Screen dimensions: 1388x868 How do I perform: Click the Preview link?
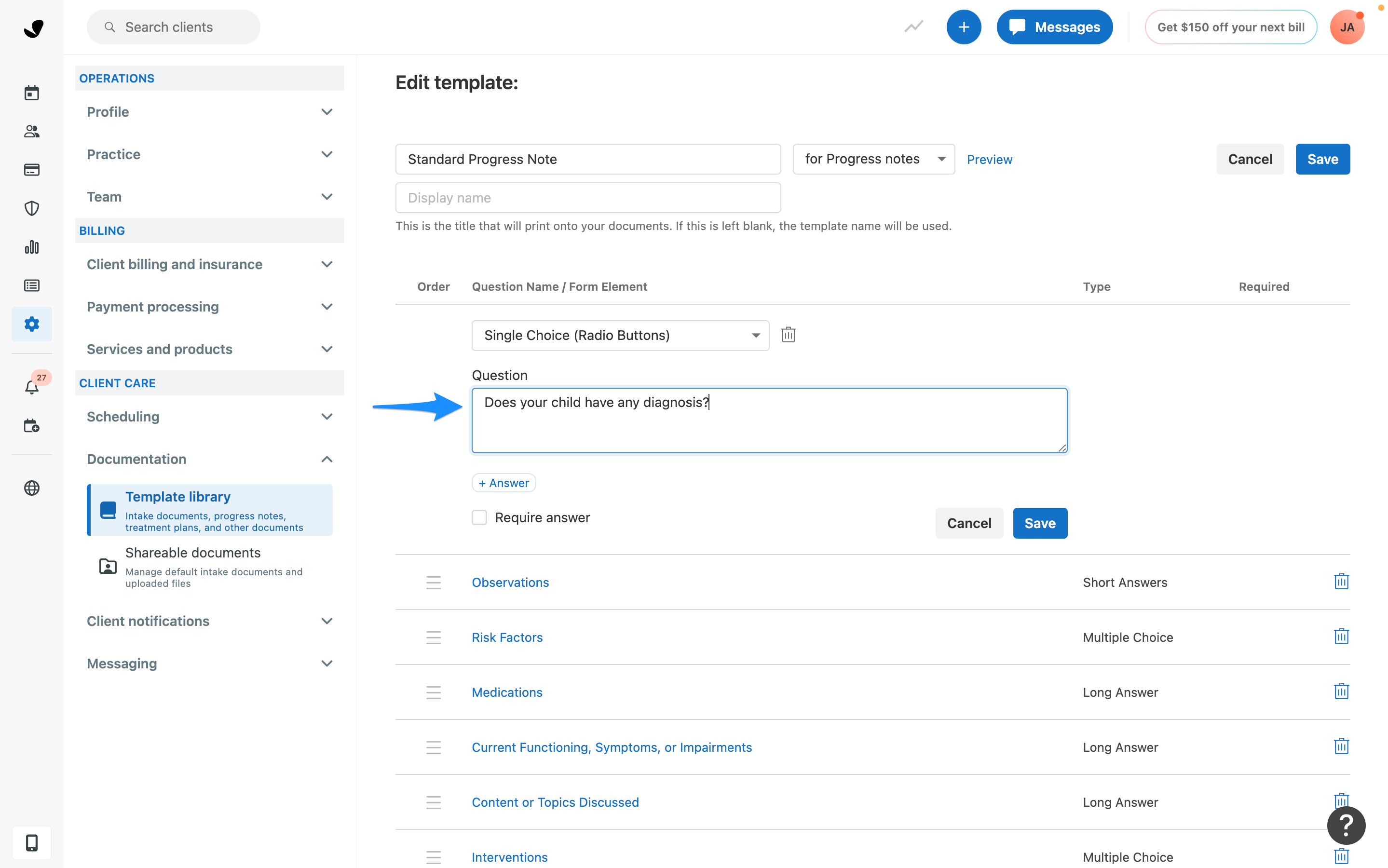point(989,159)
